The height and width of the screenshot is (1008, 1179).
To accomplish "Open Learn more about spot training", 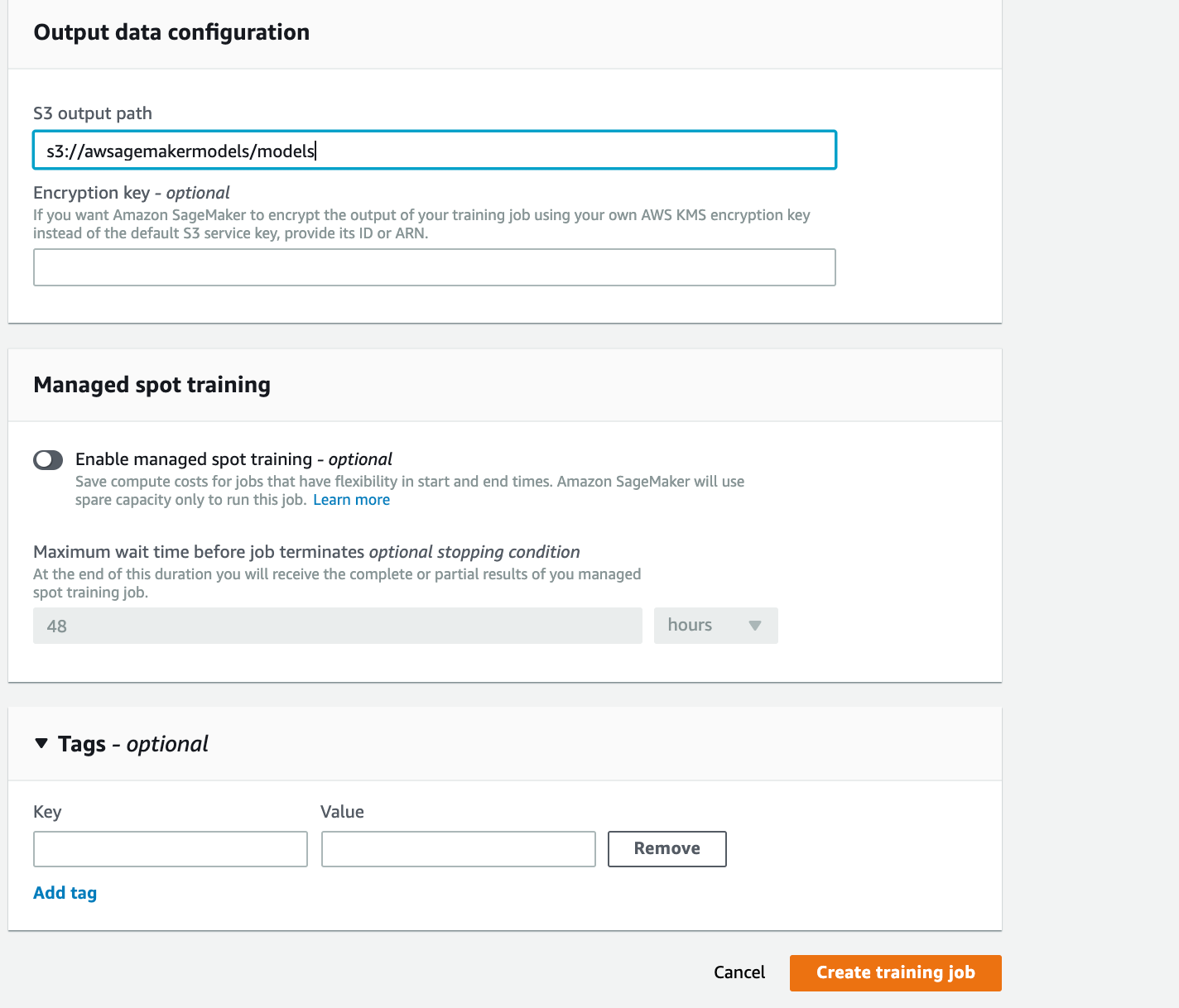I will [351, 499].
